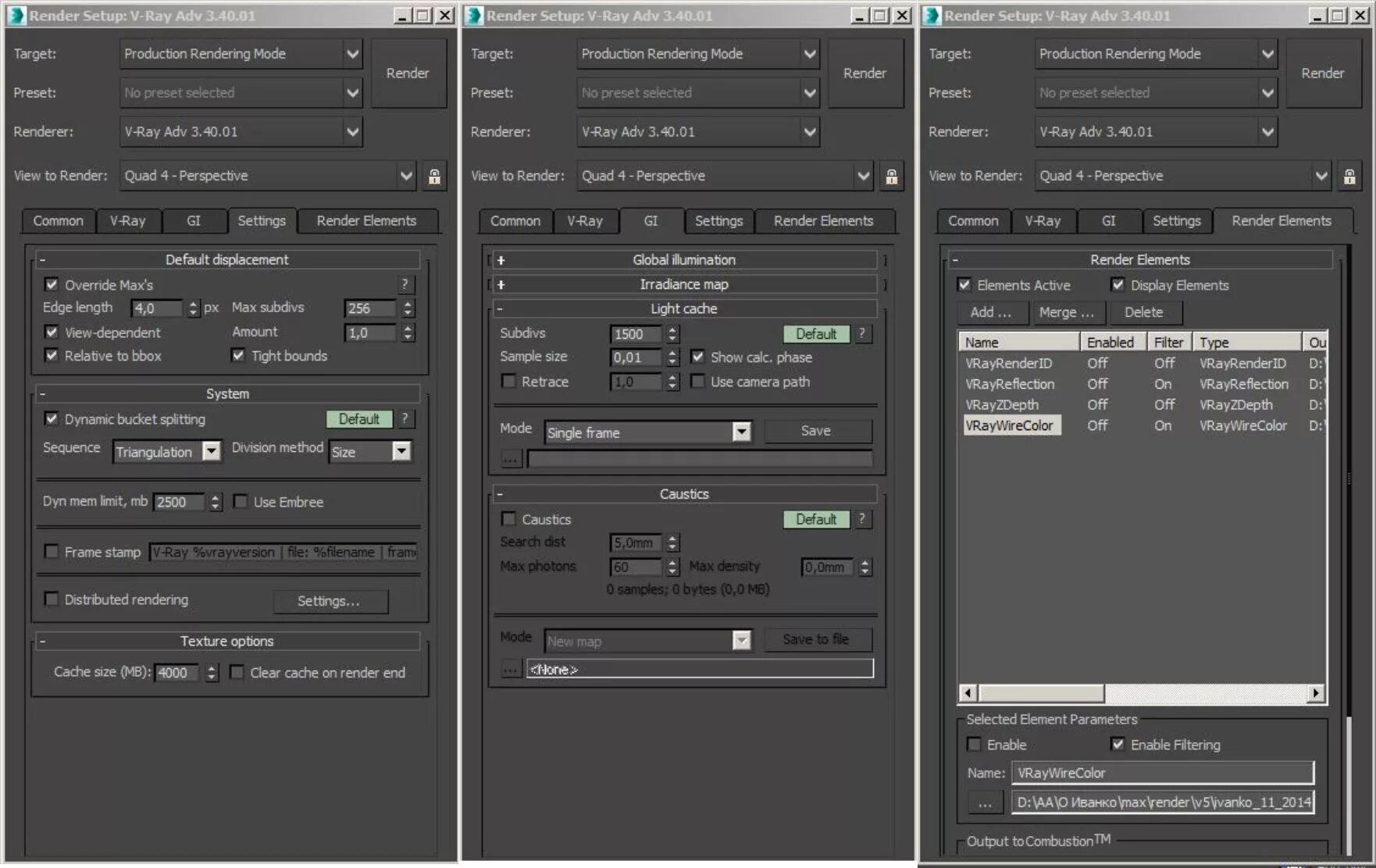Open Render Elements tab in middle window
This screenshot has height=868, width=1376.
pos(823,221)
